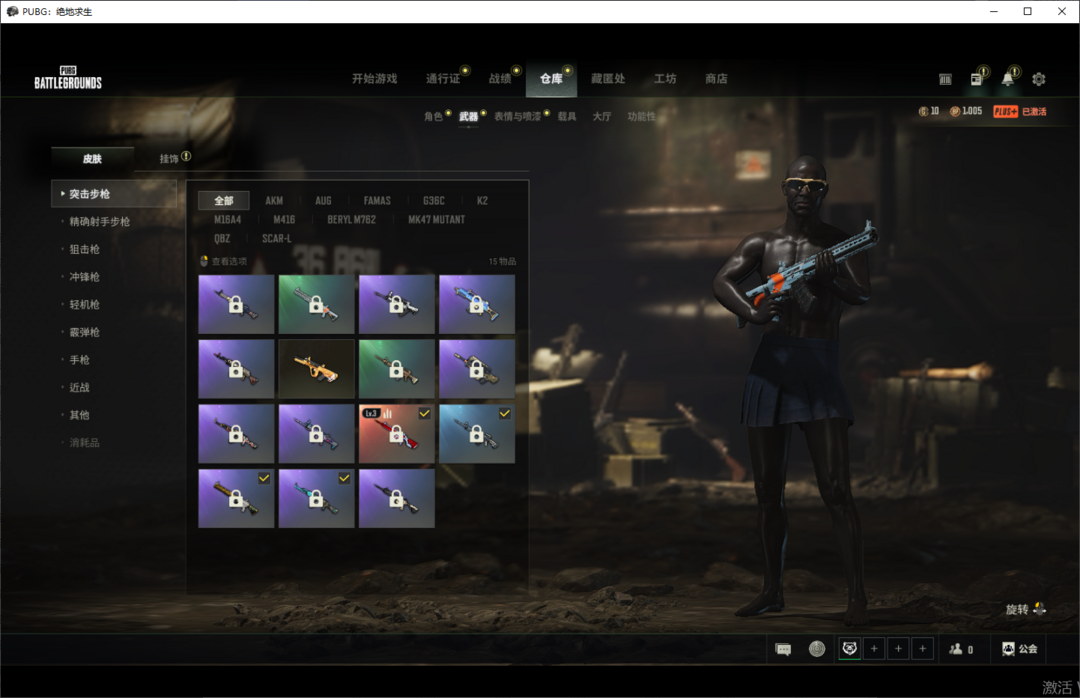Open the 藏匿处 tab
1080x698 pixels.
[x=608, y=79]
